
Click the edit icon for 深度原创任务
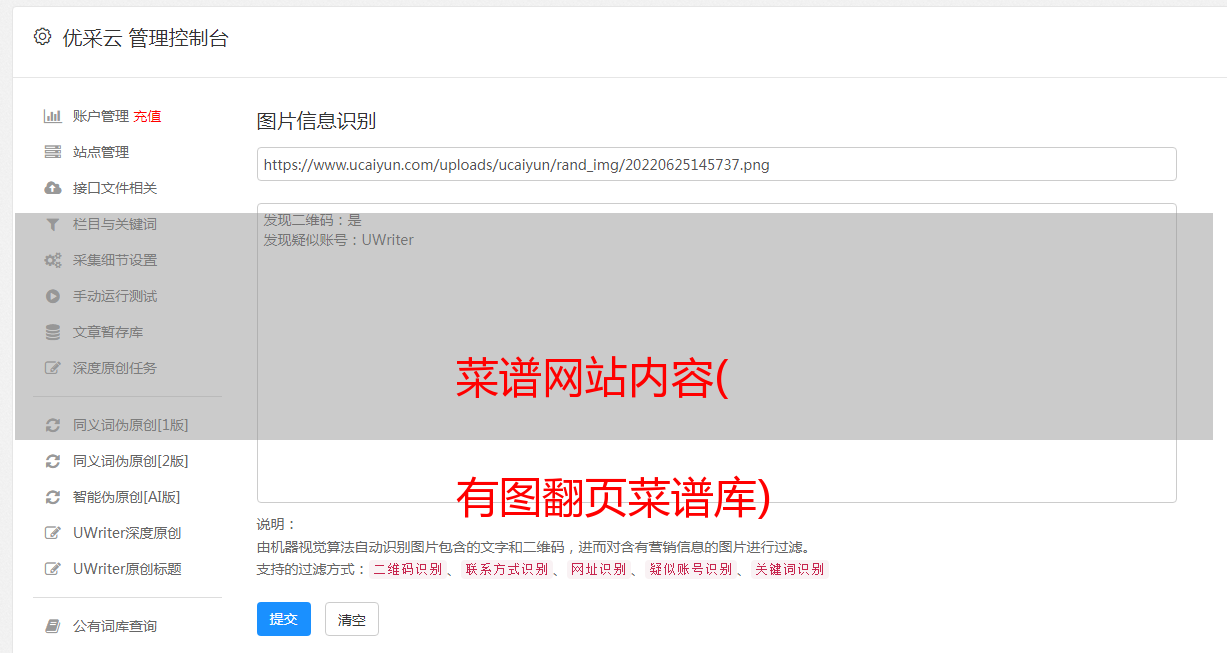click(53, 368)
